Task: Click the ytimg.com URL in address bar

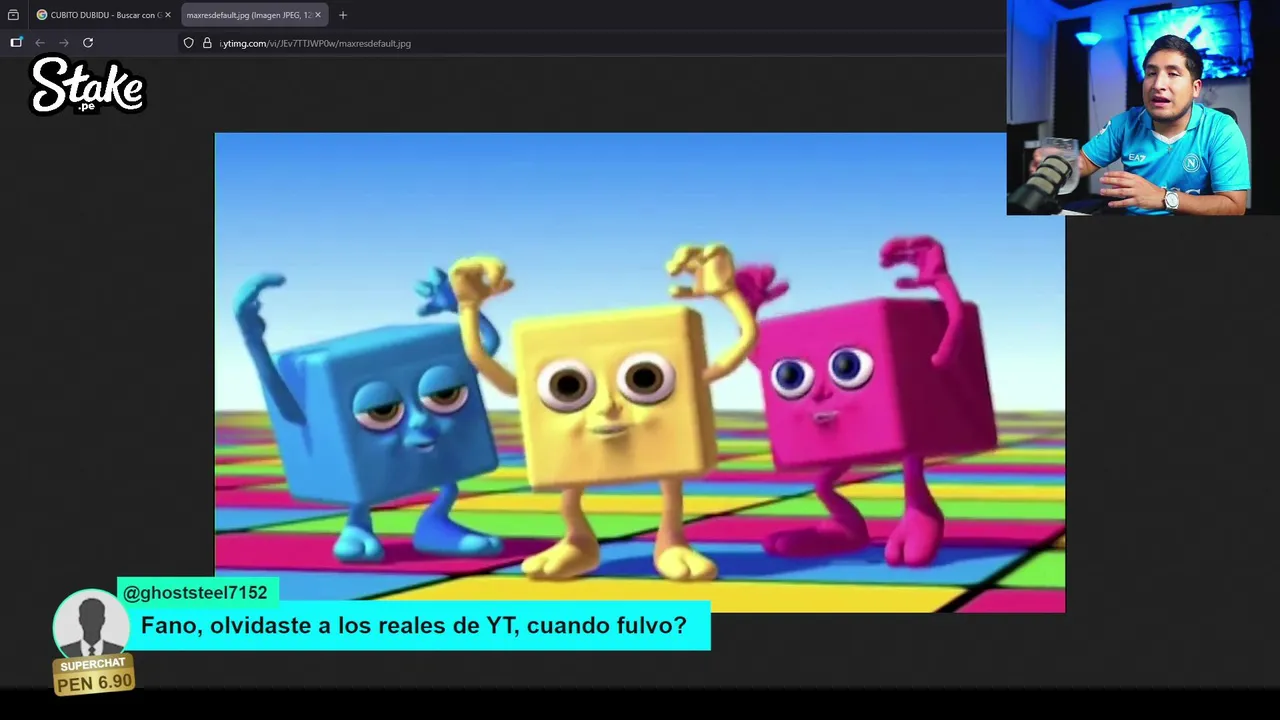Action: (x=315, y=43)
